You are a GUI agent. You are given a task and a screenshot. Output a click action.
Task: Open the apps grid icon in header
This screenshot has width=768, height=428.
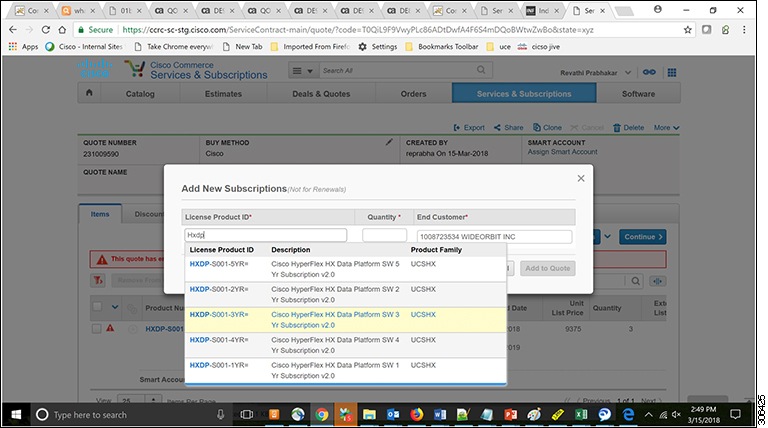(672, 72)
